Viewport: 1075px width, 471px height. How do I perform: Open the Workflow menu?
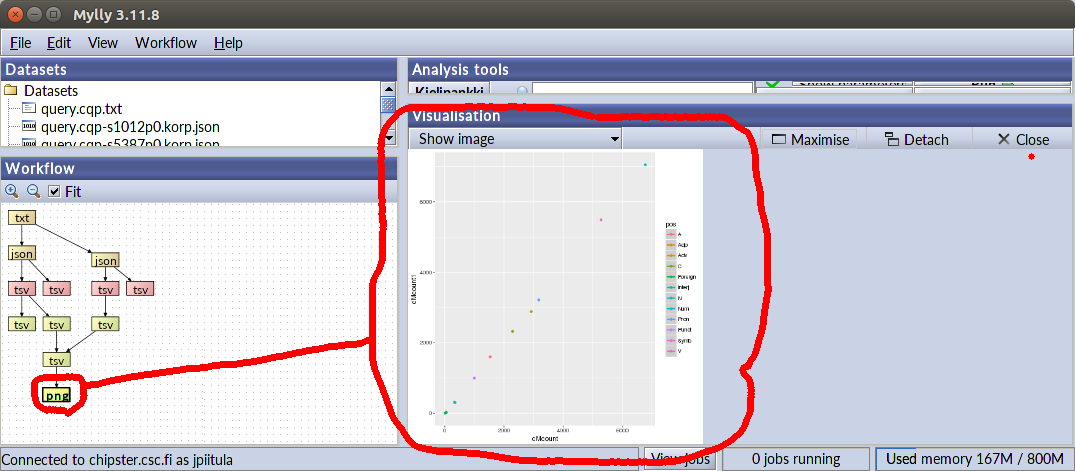[x=166, y=43]
